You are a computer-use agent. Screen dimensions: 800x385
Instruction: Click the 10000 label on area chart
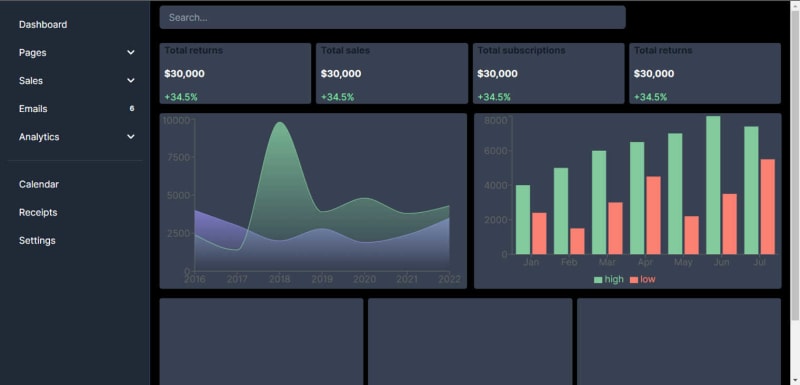(176, 120)
